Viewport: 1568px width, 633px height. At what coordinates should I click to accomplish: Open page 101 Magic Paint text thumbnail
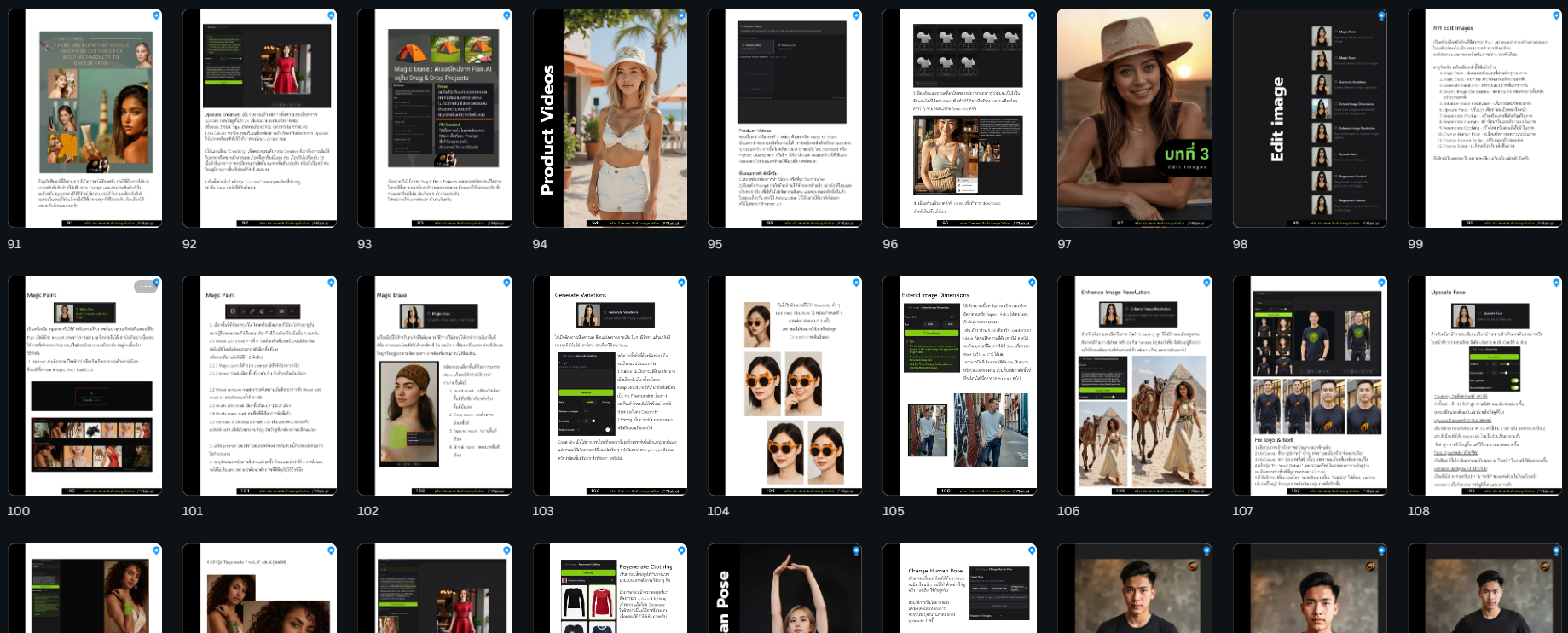260,386
